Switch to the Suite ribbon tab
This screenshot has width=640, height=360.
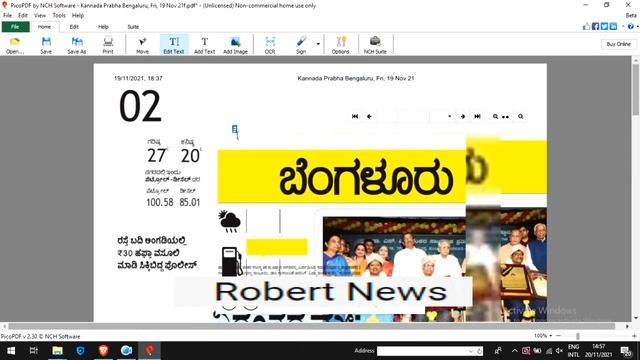[x=133, y=27]
